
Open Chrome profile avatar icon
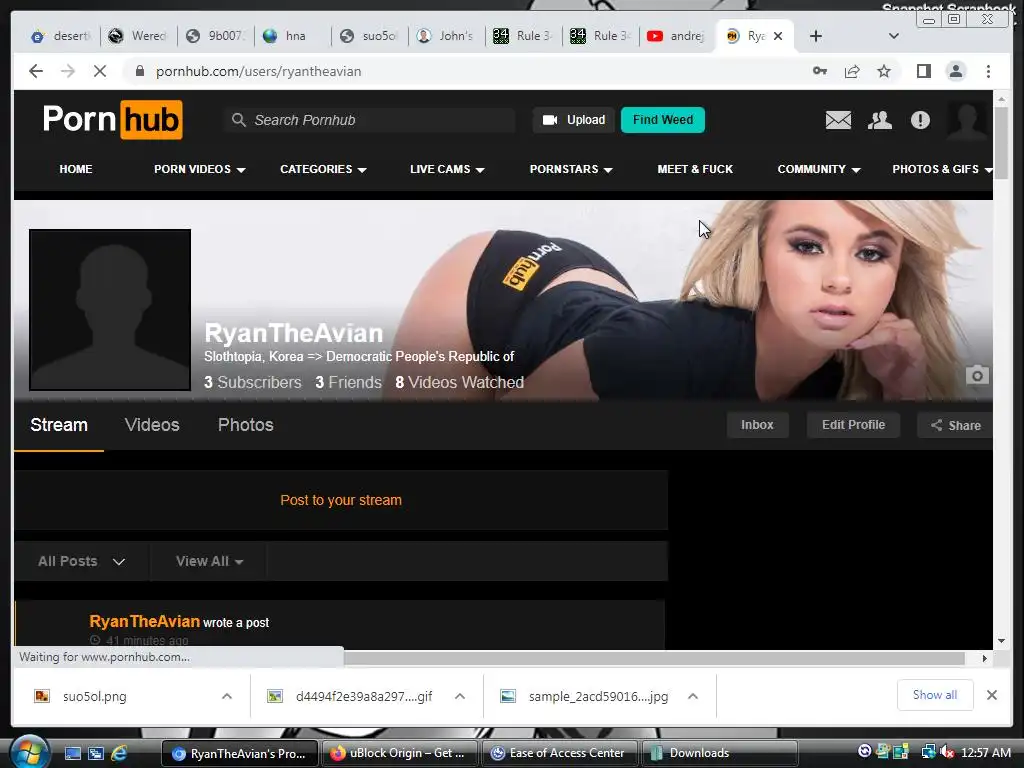click(956, 71)
